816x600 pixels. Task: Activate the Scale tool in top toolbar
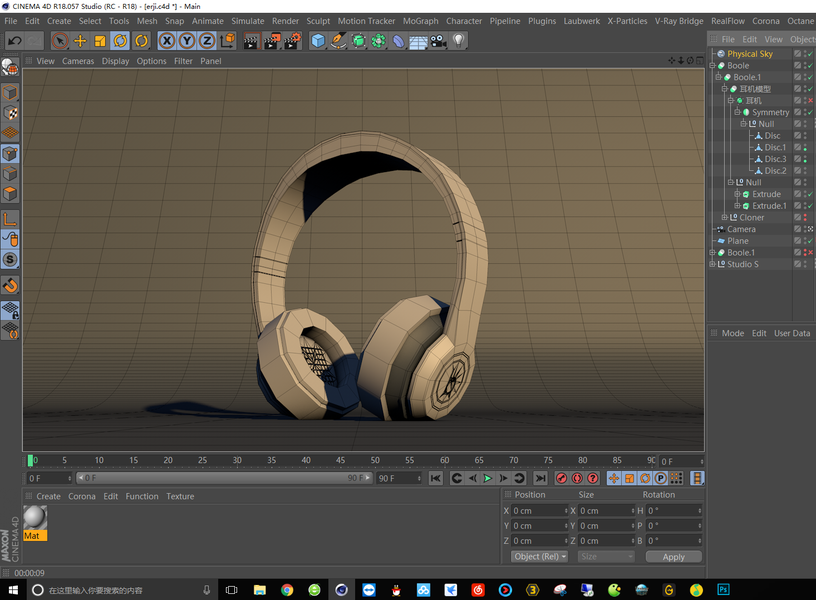coord(100,41)
